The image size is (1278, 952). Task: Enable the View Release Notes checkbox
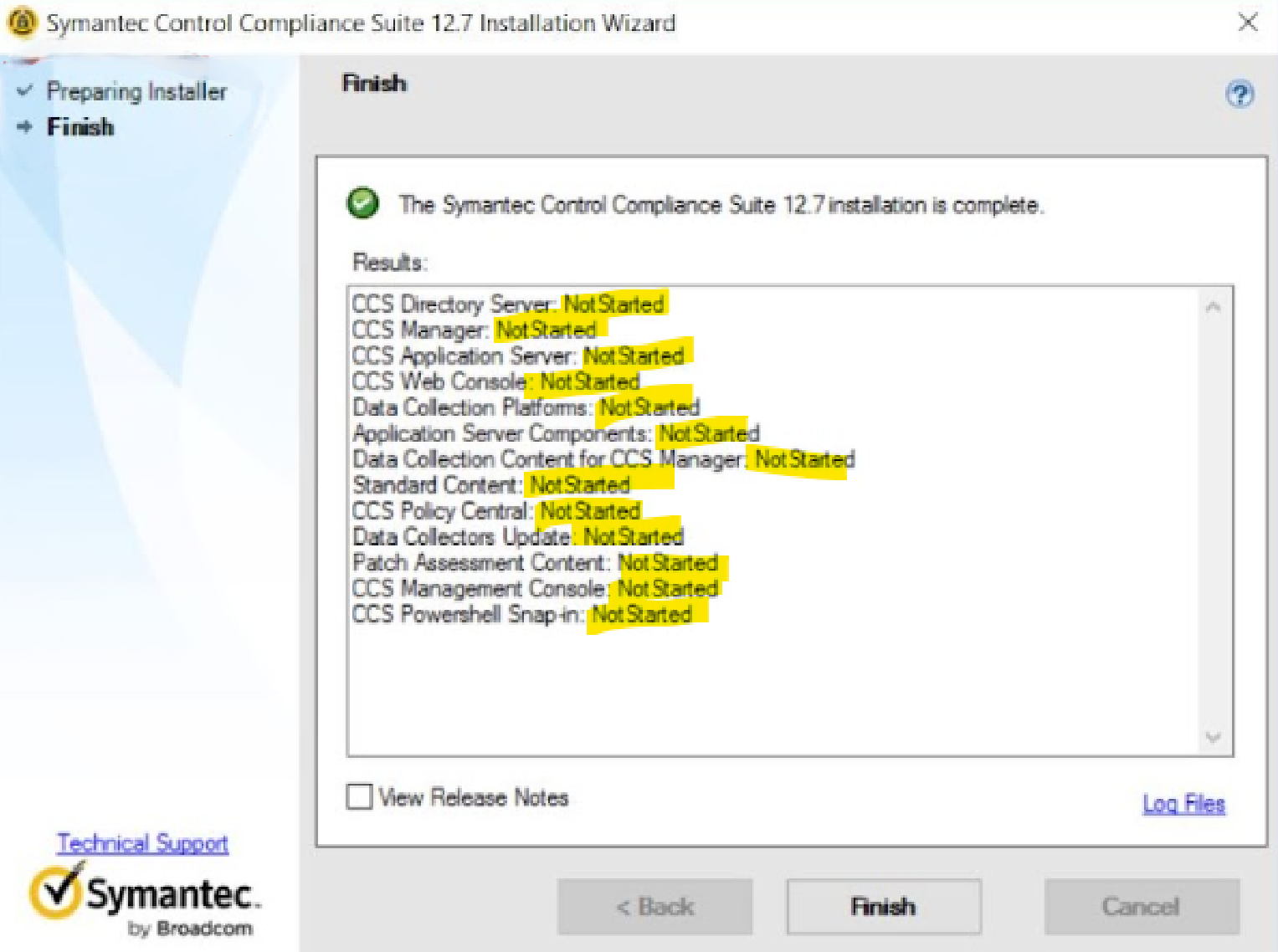(359, 796)
